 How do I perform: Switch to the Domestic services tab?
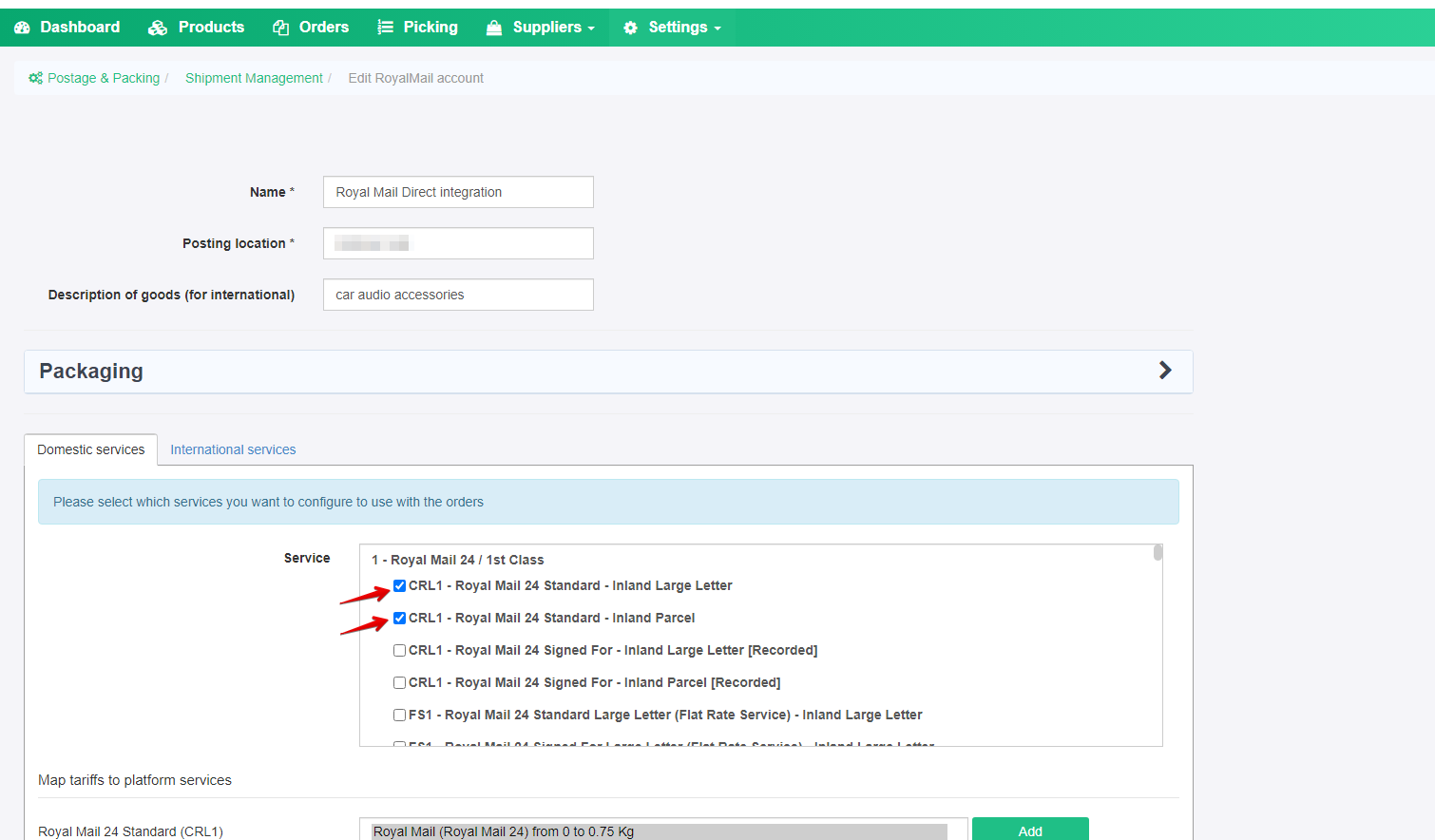[x=91, y=449]
